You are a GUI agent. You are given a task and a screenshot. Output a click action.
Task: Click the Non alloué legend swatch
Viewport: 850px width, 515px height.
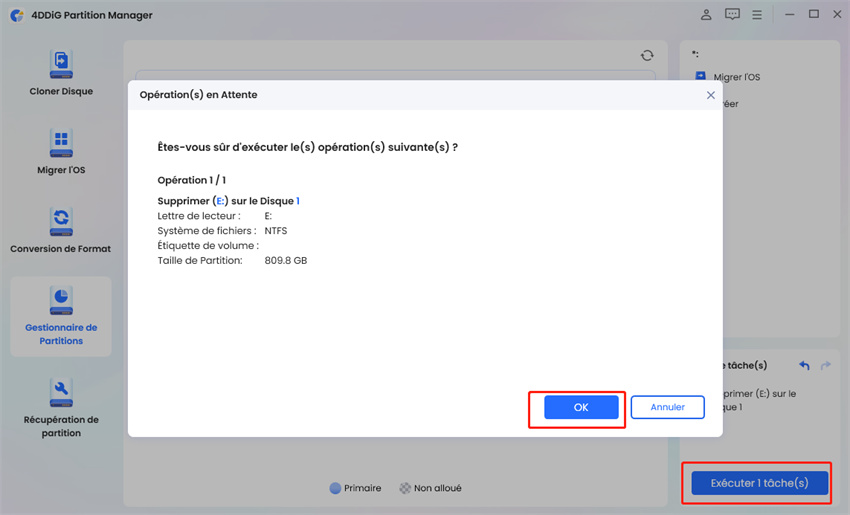[x=405, y=488]
